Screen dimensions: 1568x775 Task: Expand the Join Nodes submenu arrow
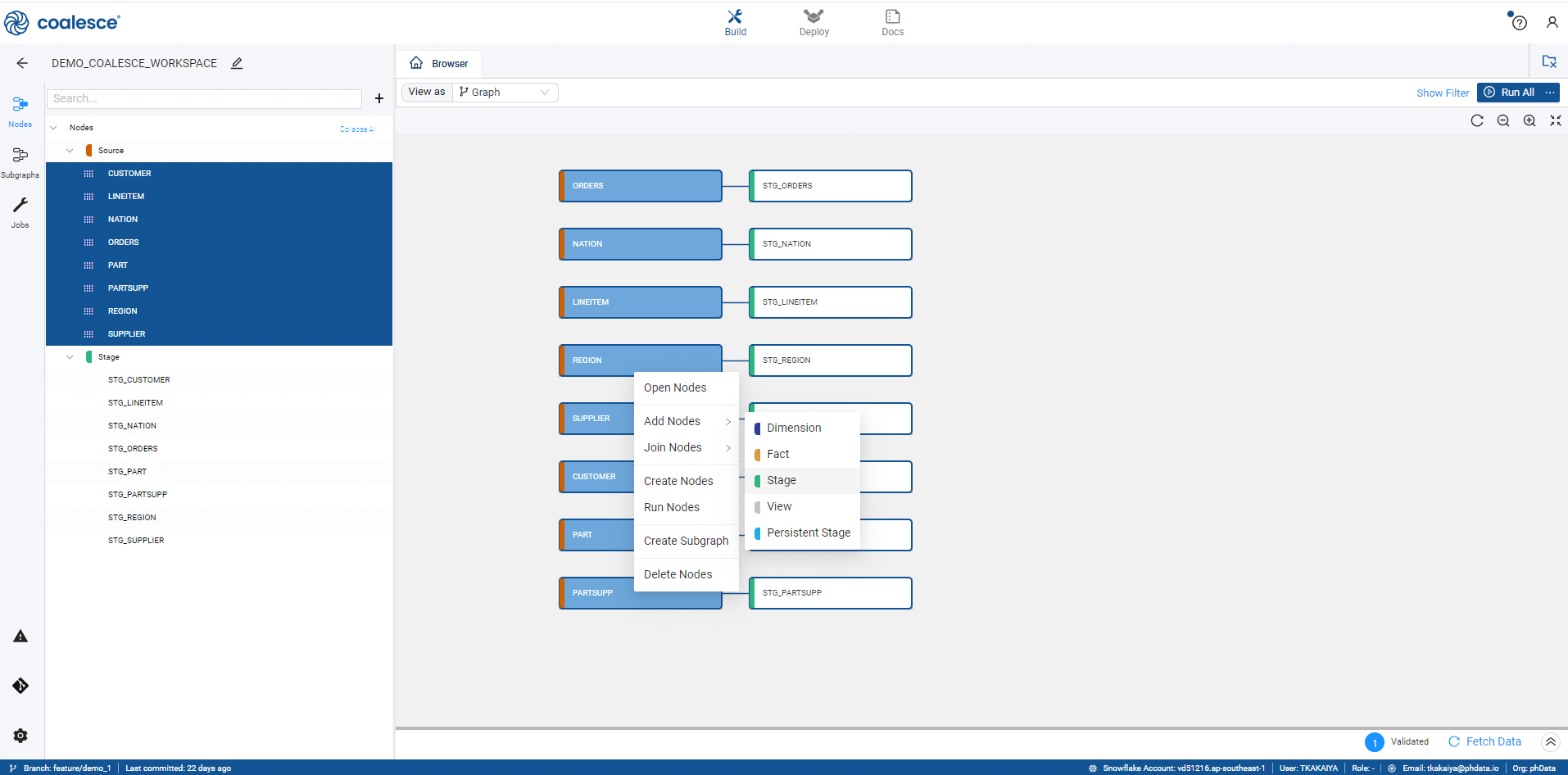728,447
